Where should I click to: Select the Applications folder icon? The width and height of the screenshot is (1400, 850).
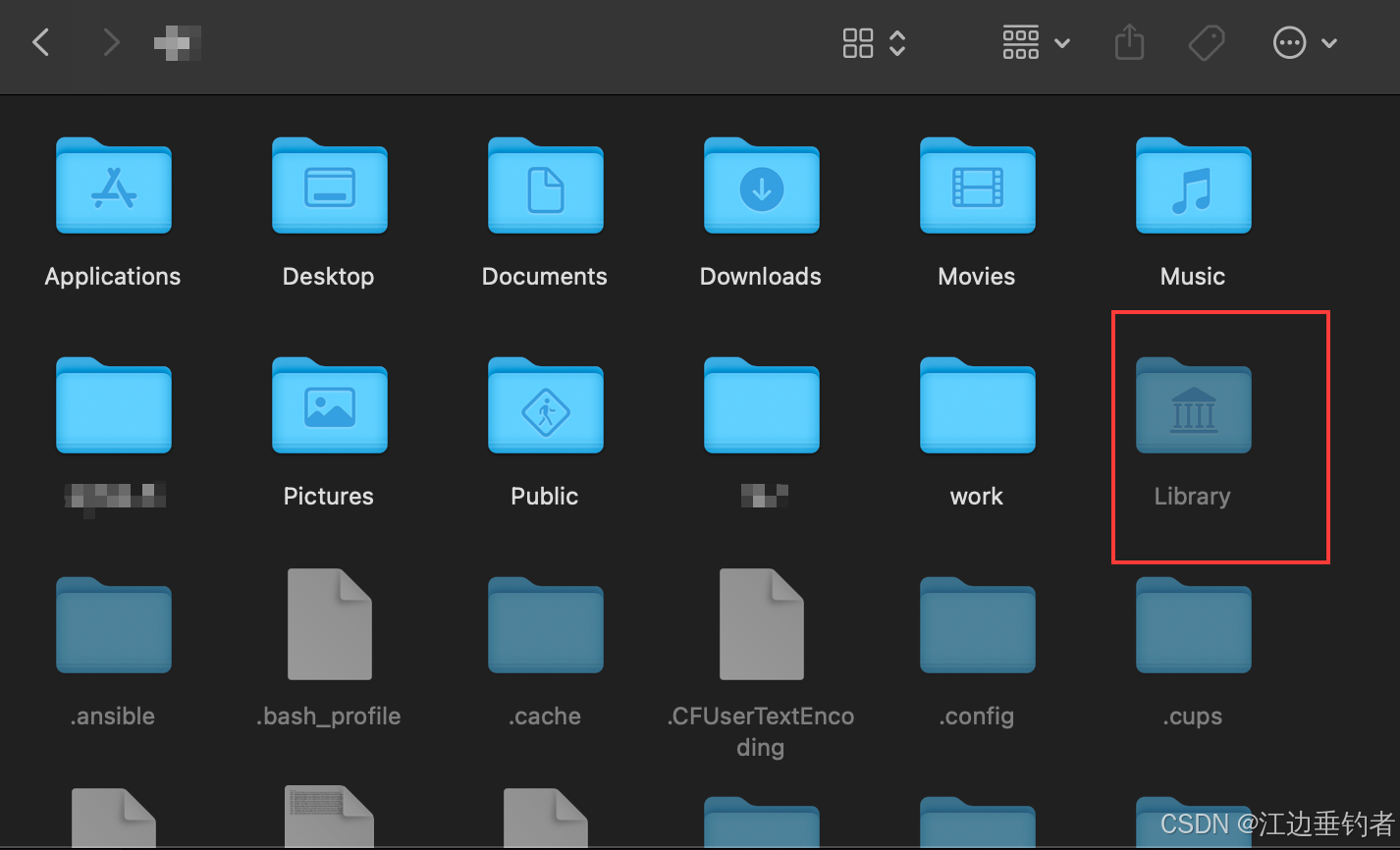114,186
